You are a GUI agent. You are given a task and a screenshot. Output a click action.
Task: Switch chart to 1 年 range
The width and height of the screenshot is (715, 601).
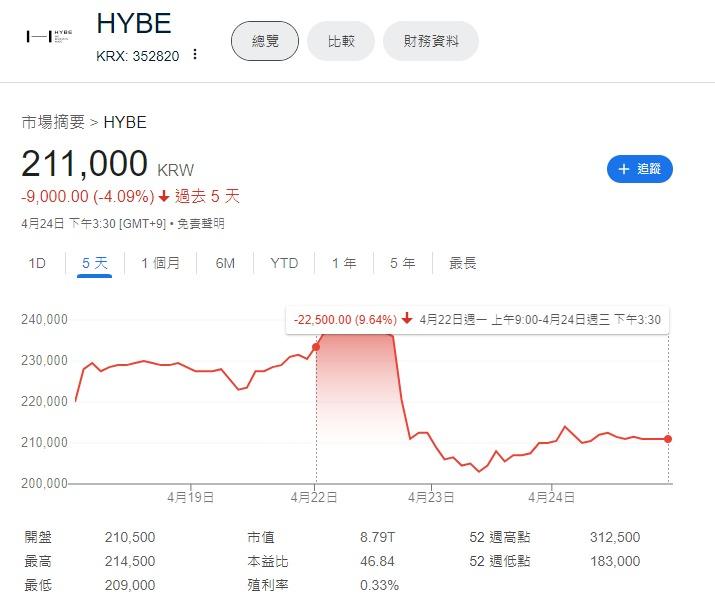[344, 263]
